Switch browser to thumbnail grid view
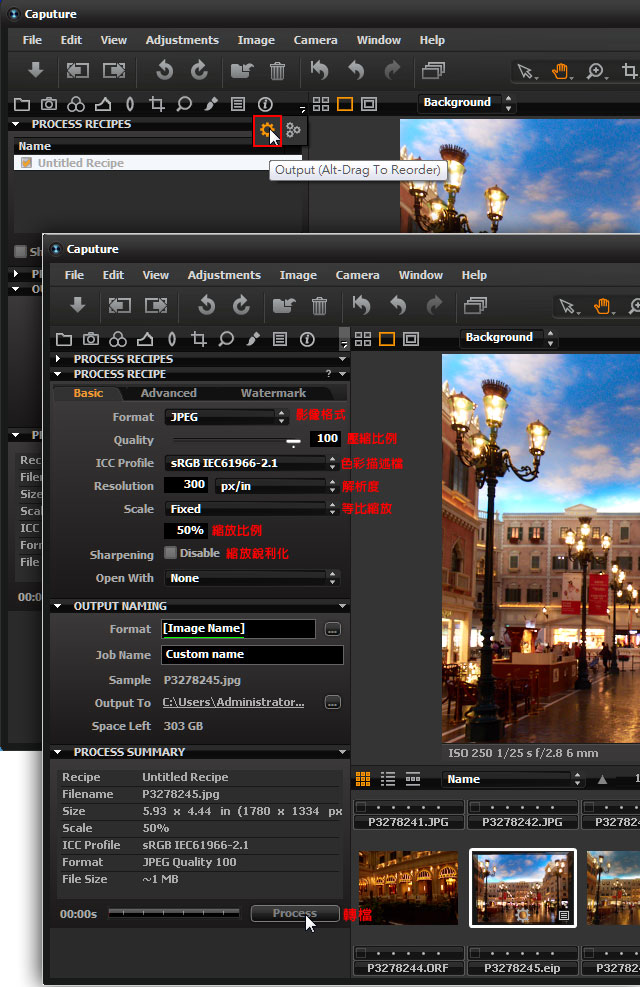640x987 pixels. click(363, 779)
